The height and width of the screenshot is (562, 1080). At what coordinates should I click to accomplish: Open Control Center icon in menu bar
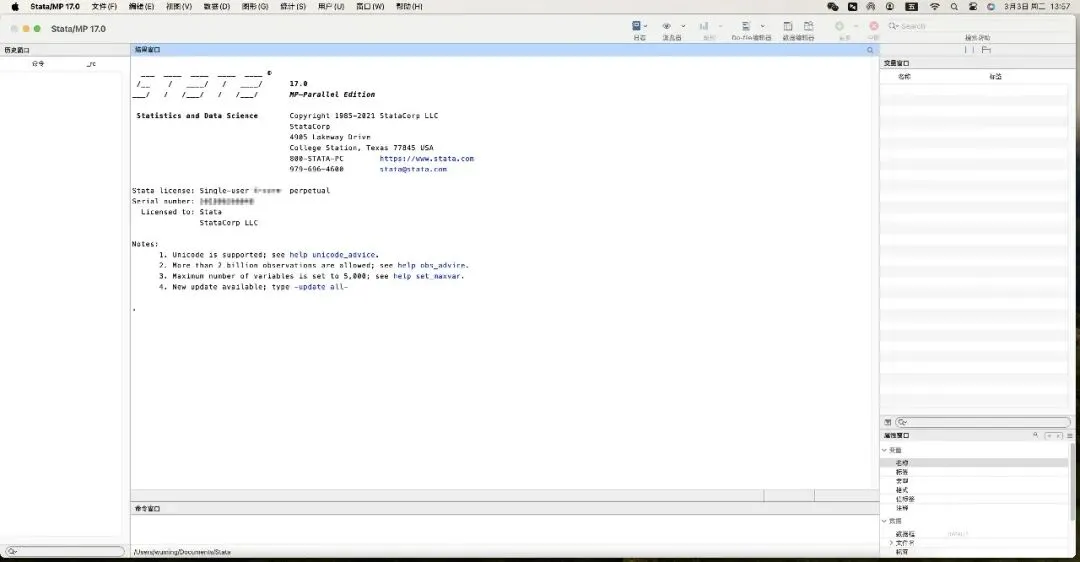(x=973, y=6)
